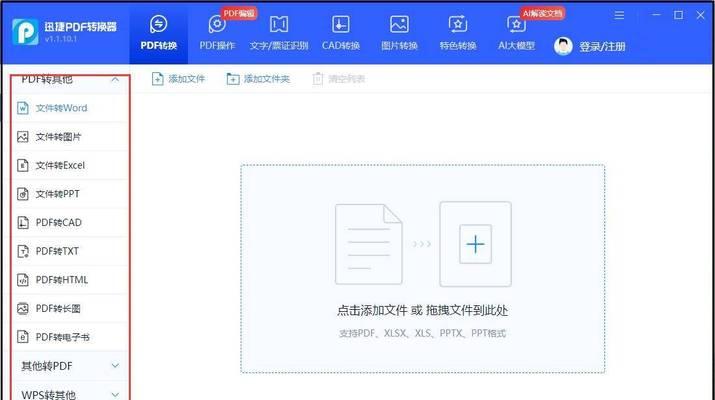Viewport: 715px width, 400px height.
Task: Close the converter window
Action: 701,15
